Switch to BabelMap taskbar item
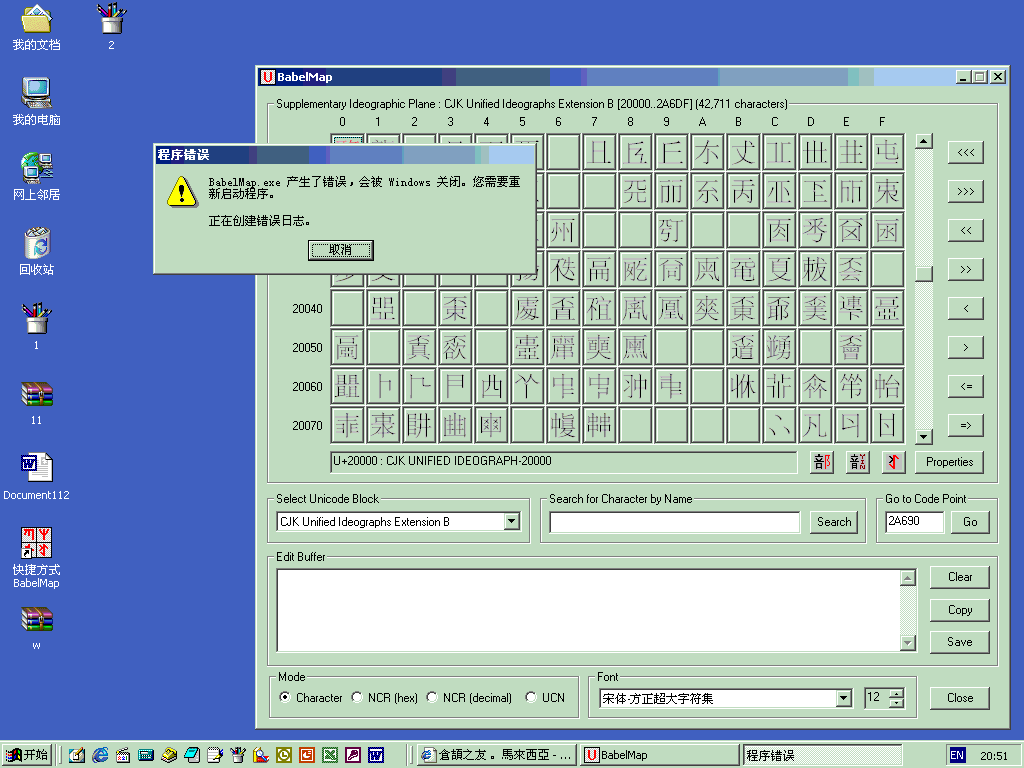The height and width of the screenshot is (768, 1024). tap(659, 755)
